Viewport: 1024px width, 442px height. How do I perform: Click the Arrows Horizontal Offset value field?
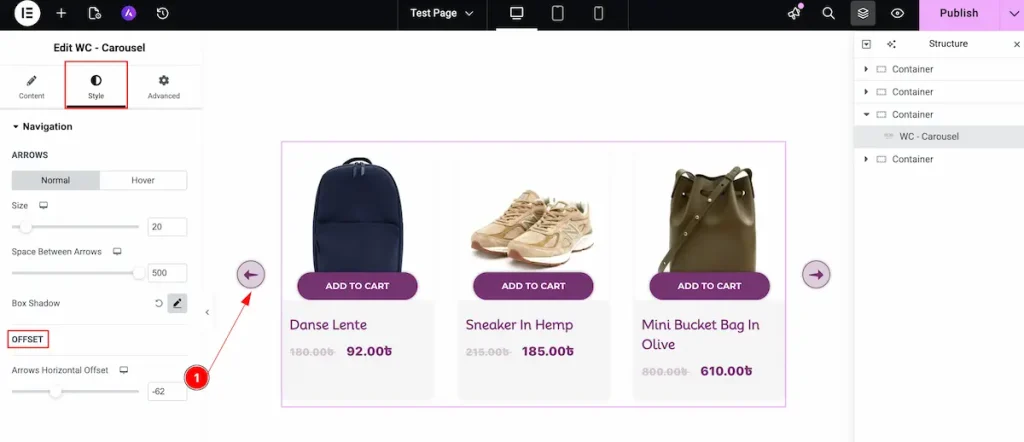[x=167, y=391]
